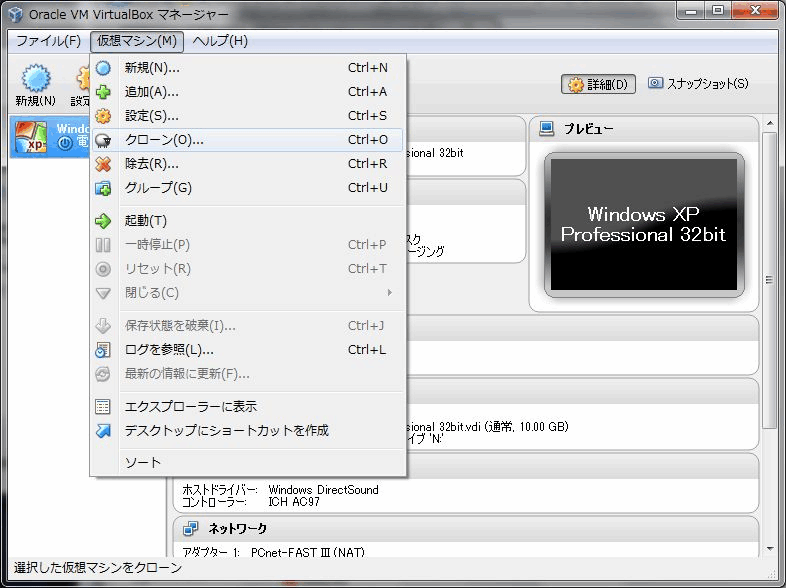This screenshot has width=786, height=588.
Task: Click the VirtualBox cube title bar icon
Action: point(15,14)
